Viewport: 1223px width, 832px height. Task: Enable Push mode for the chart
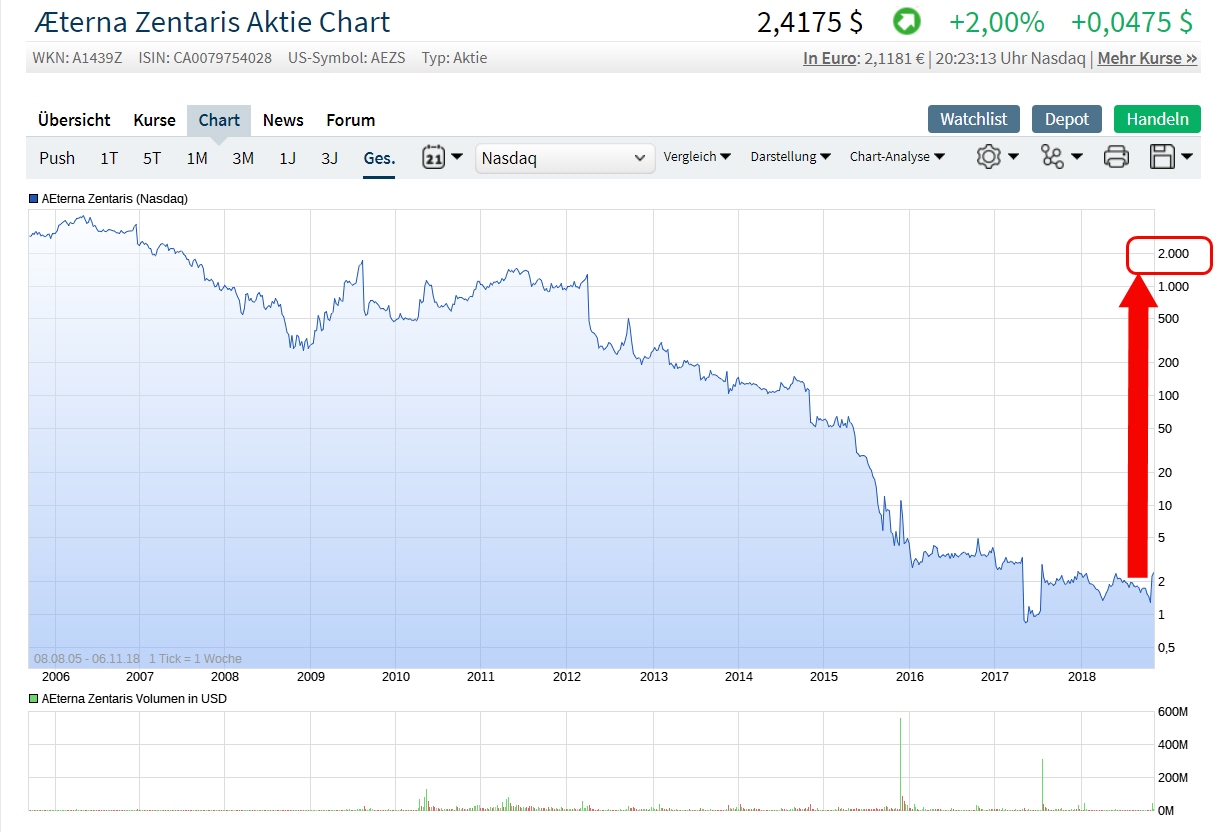click(x=57, y=157)
